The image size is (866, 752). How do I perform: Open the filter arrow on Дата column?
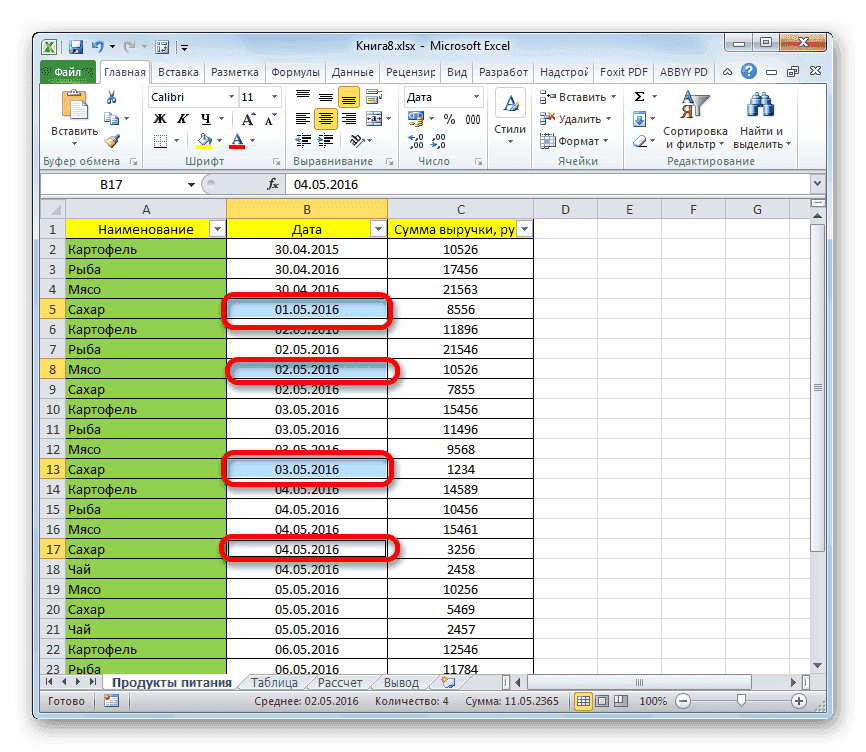378,228
